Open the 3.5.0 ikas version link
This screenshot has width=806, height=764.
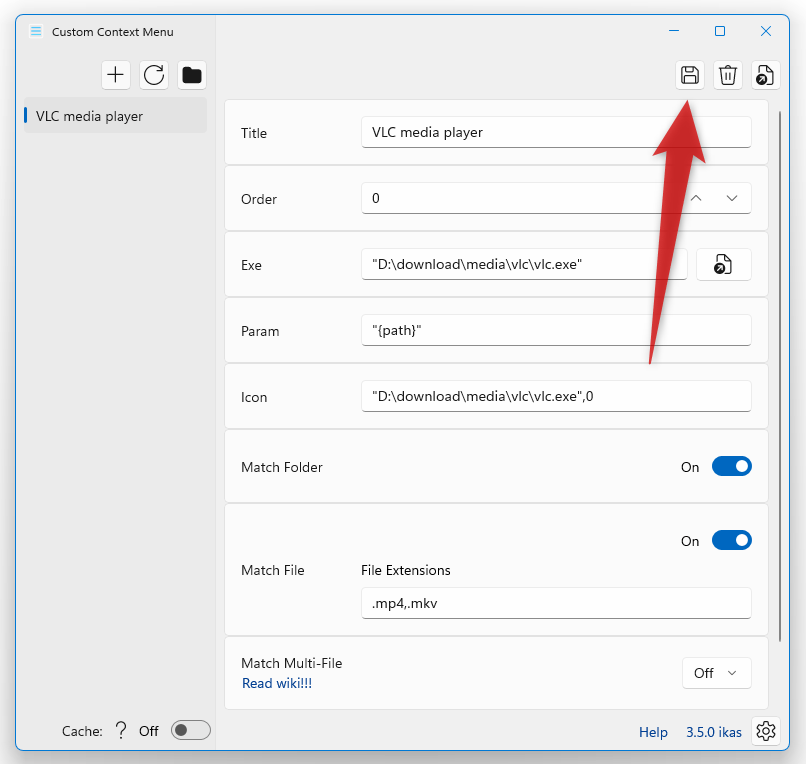point(714,732)
